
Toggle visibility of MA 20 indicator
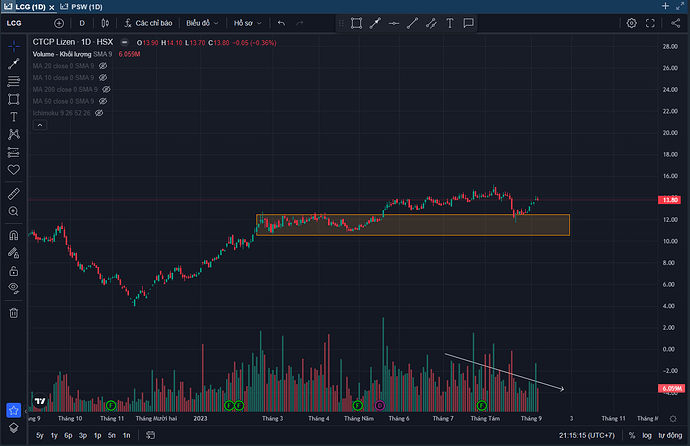tap(103, 66)
